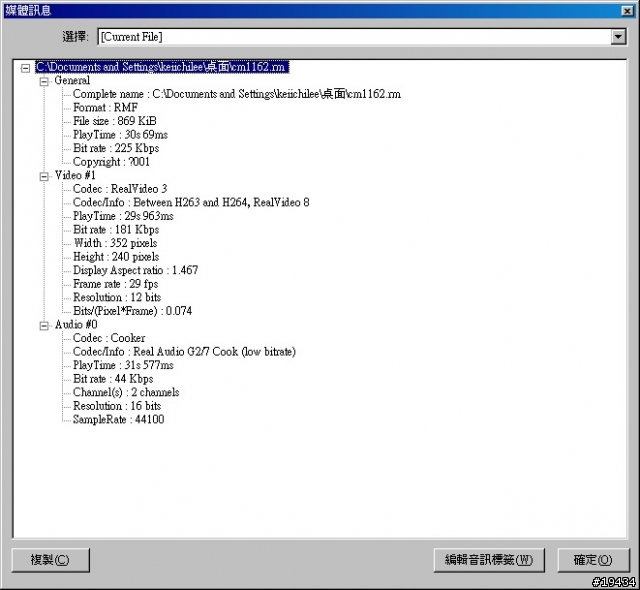Select 'Format : RMF' row
Viewport: 640px width, 590px height.
point(105,108)
